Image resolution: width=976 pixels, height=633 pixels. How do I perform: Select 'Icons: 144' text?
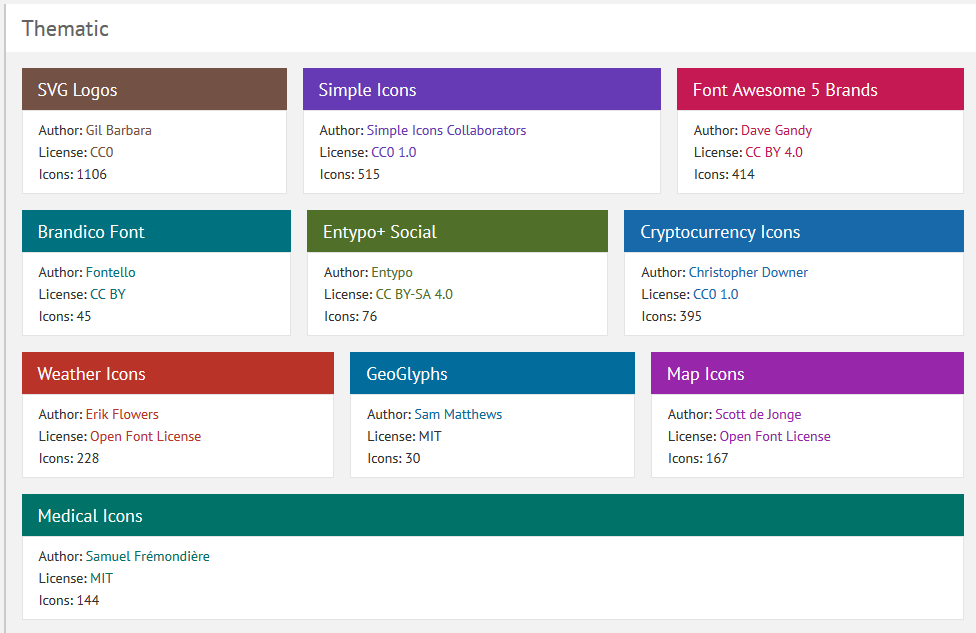69,600
